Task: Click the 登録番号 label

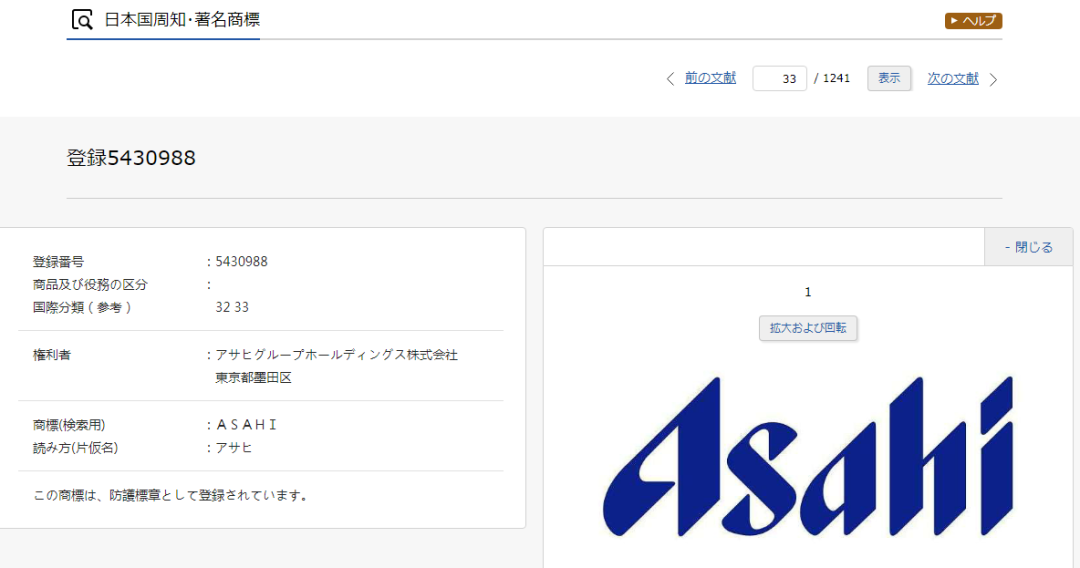Action: pos(59,262)
